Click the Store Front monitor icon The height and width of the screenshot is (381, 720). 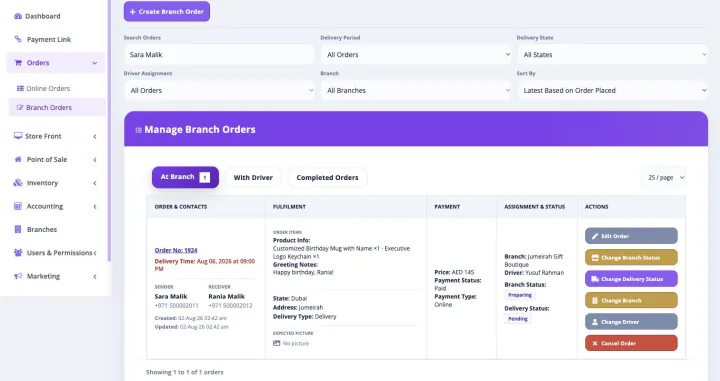click(x=18, y=136)
